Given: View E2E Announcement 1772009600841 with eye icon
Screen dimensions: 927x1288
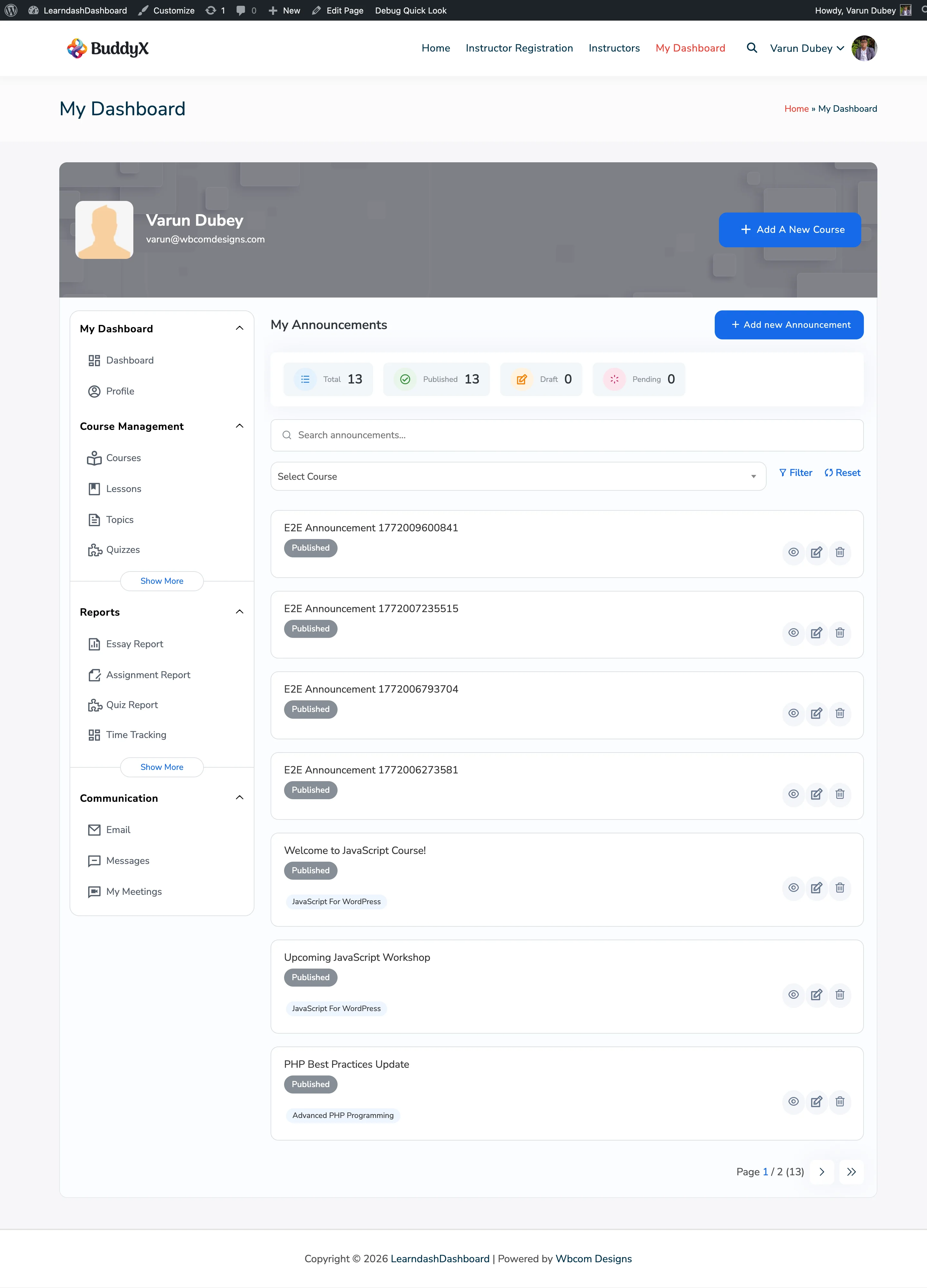Looking at the screenshot, I should click(x=793, y=552).
